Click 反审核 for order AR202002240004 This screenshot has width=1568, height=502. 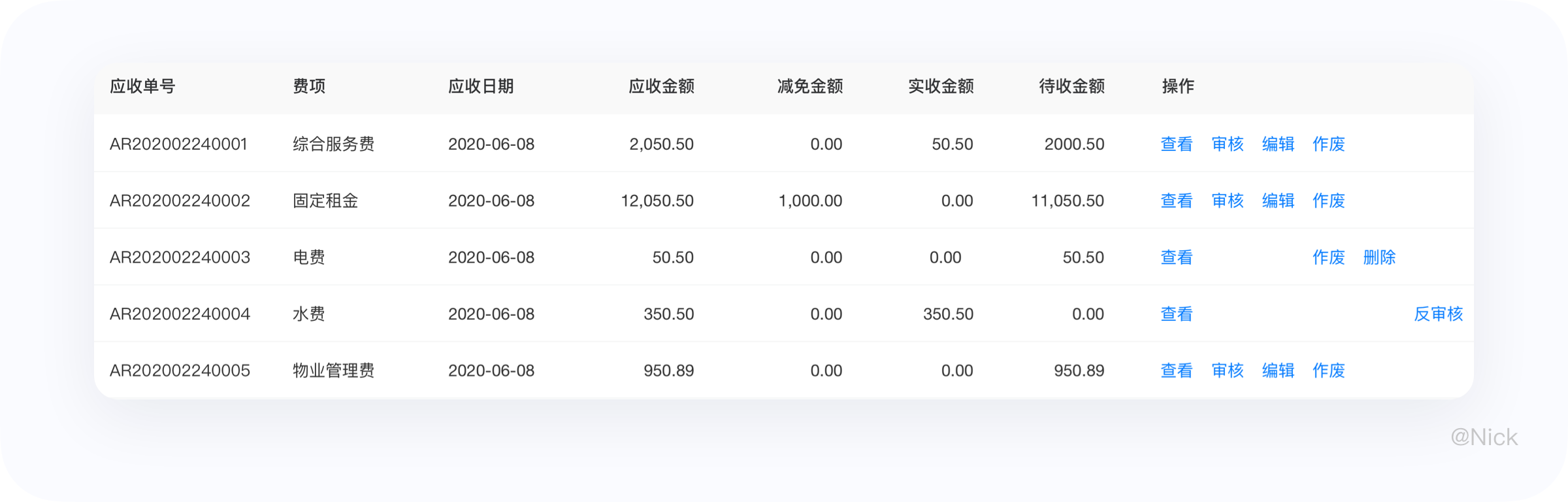(x=1439, y=314)
